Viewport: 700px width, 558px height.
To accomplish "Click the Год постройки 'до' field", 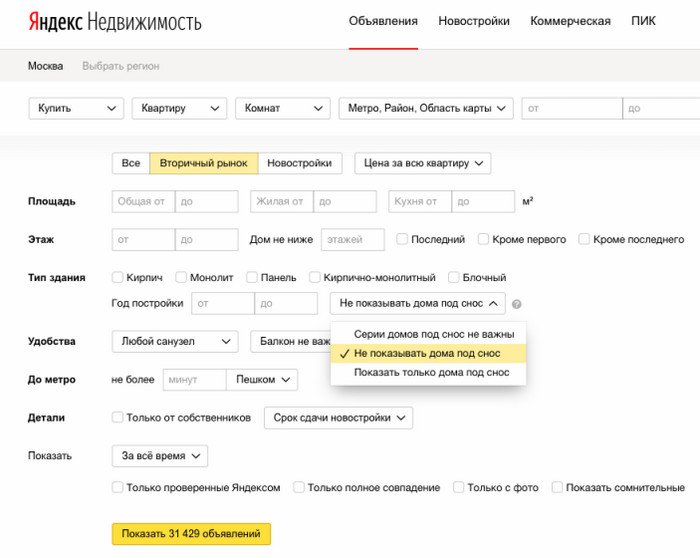I will pos(286,304).
